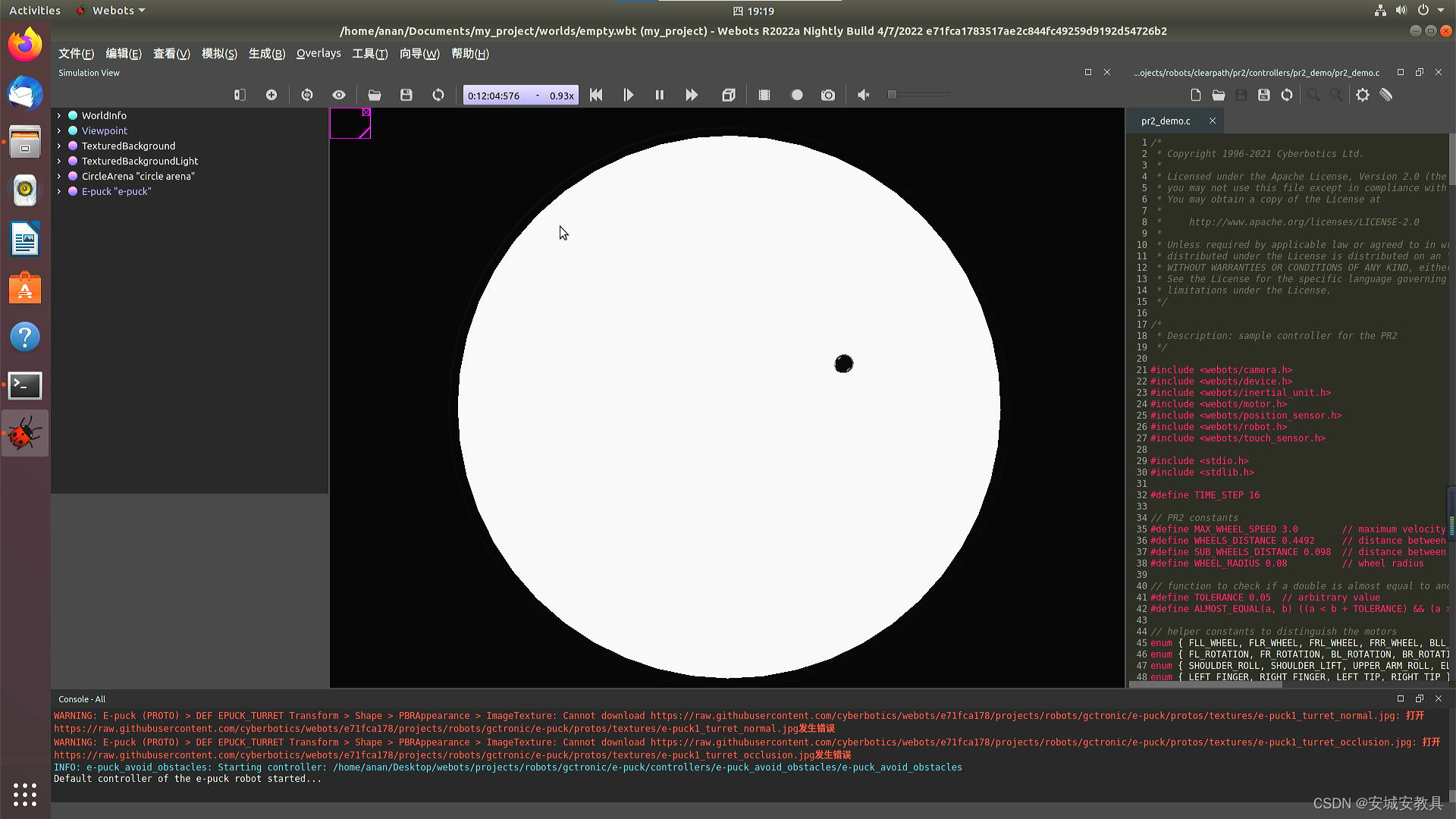Click the editor horizontal scrollbar
This screenshot has height=819, width=1456.
pyautogui.click(x=1206, y=685)
